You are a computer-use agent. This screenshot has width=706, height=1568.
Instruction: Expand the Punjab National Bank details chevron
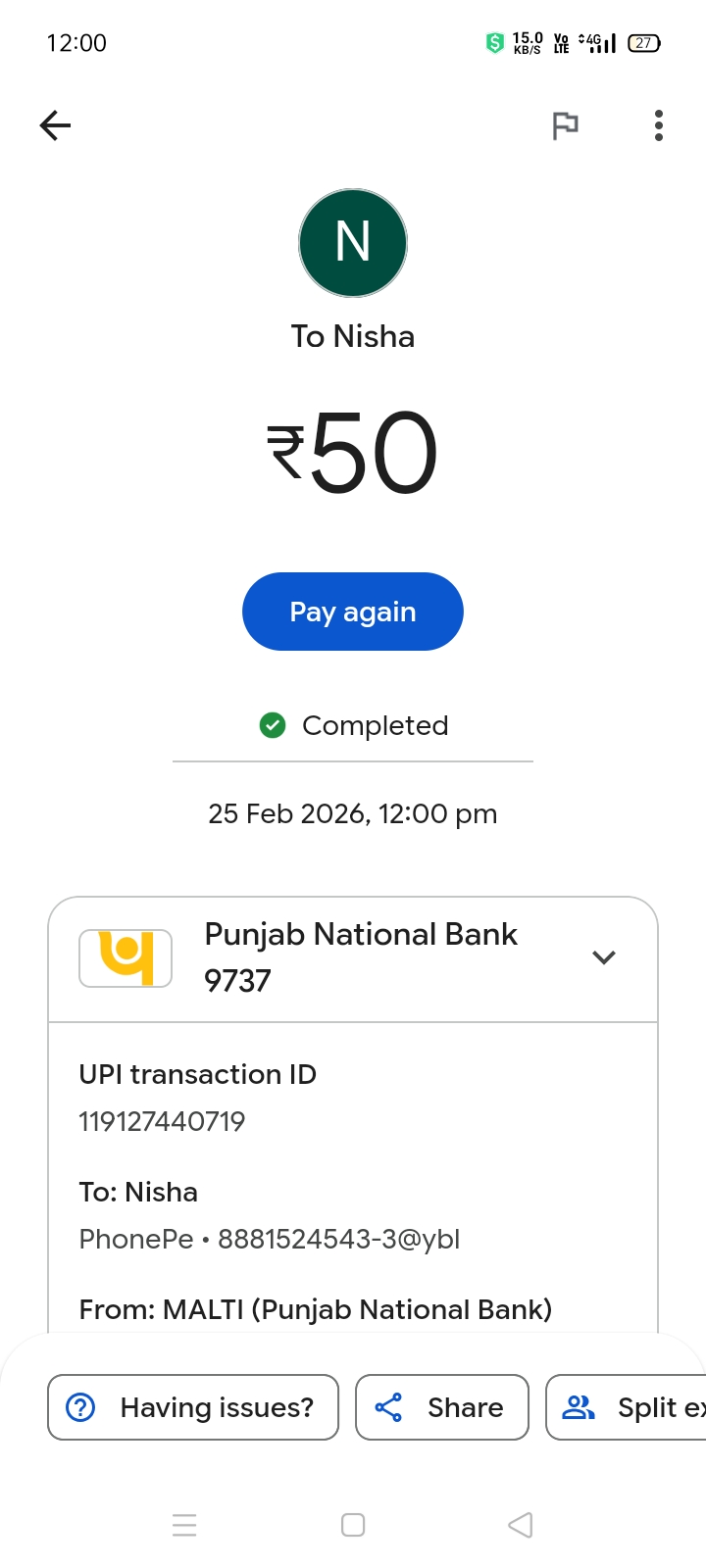coord(604,957)
